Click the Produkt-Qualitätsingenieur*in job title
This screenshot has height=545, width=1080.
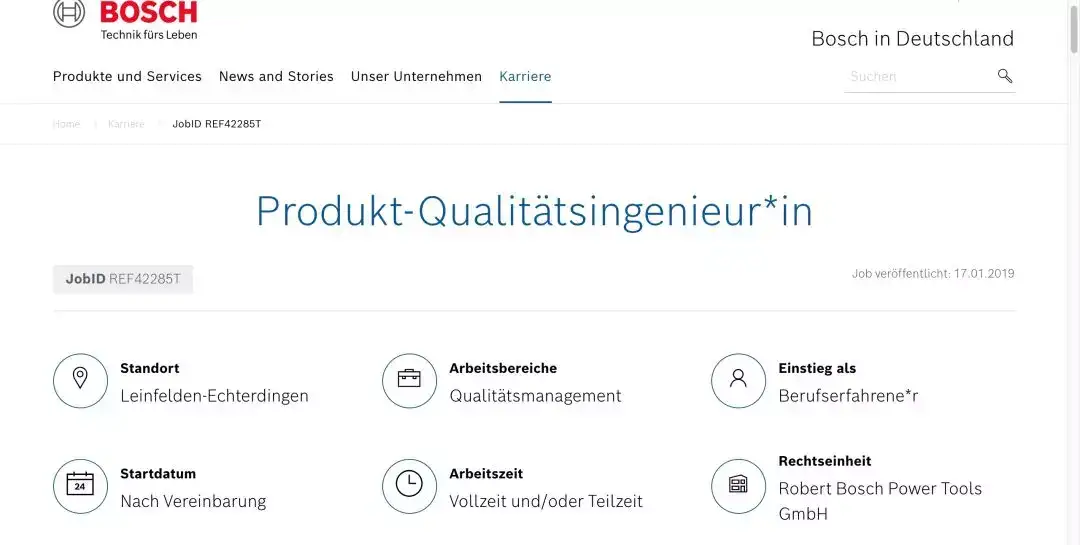(x=534, y=211)
